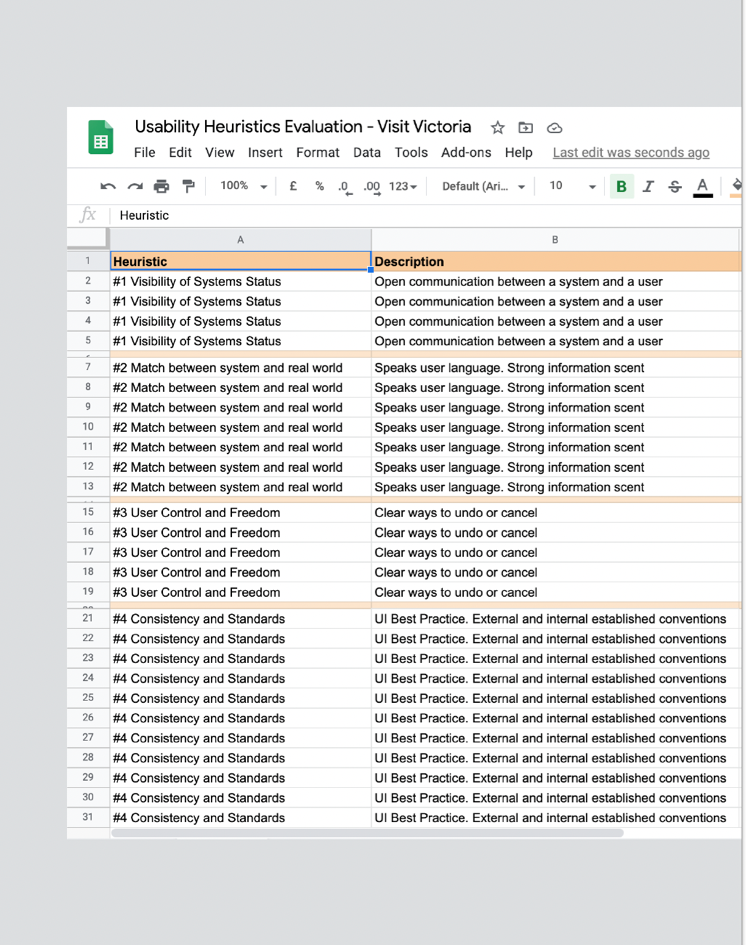Select row 15 header
This screenshot has width=746, height=945.
click(88, 512)
